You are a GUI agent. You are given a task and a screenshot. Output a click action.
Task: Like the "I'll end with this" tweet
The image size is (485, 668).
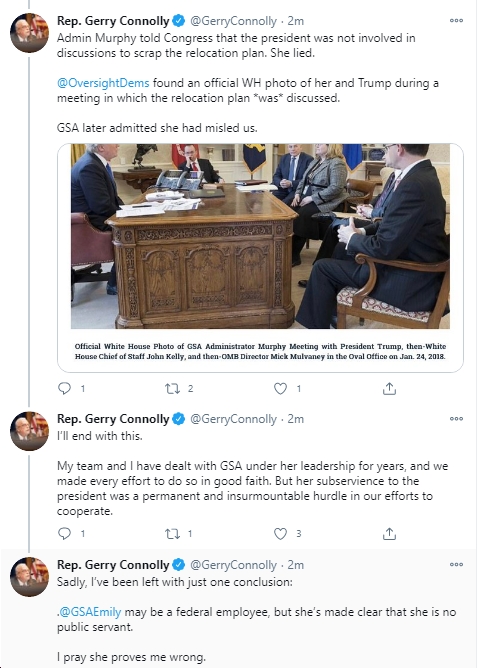pos(280,533)
